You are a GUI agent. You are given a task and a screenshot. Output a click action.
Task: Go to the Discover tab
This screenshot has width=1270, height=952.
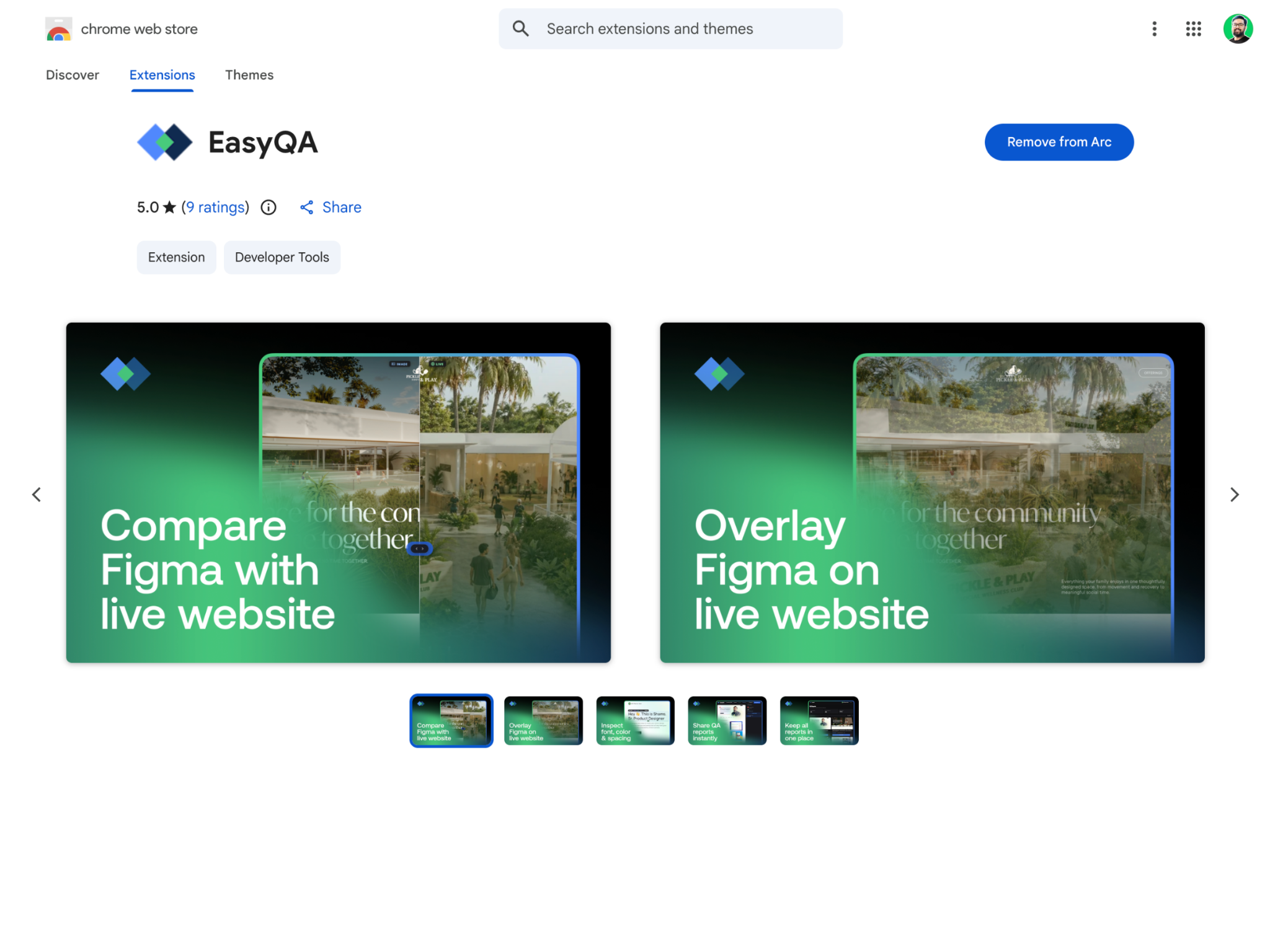click(73, 75)
